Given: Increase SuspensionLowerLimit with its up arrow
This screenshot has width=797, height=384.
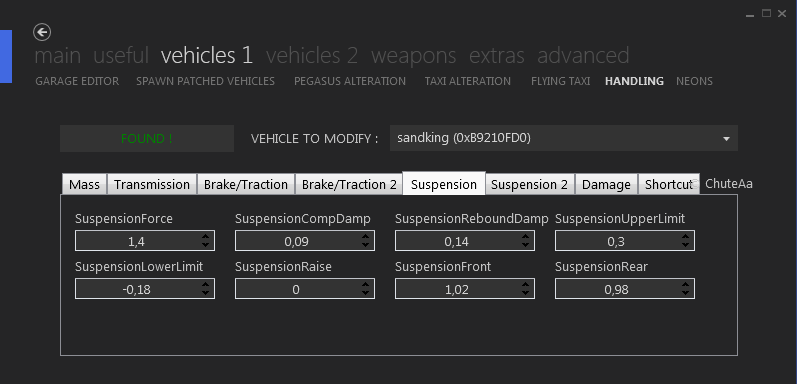Looking at the screenshot, I should coord(205,285).
